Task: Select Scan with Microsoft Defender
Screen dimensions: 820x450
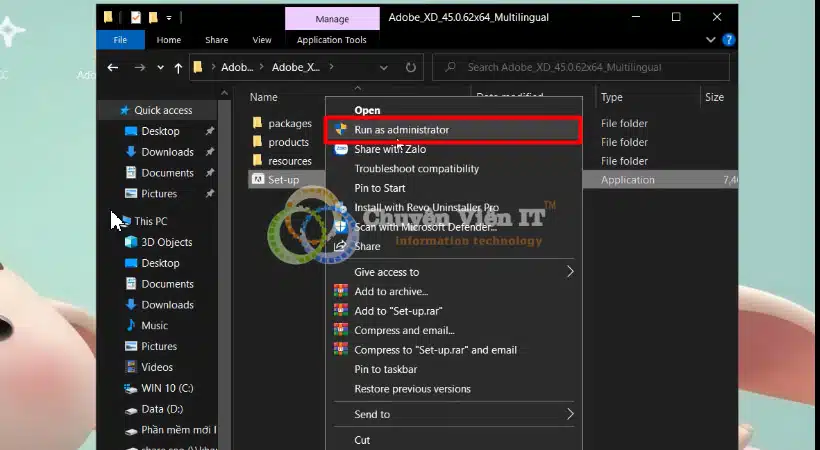Action: [454, 227]
